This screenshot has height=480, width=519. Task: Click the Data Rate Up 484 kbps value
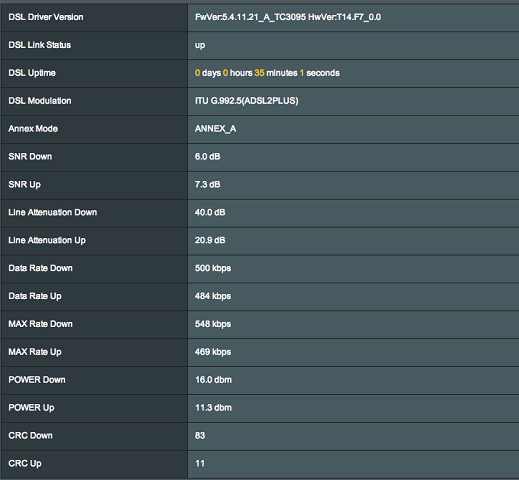click(x=213, y=296)
